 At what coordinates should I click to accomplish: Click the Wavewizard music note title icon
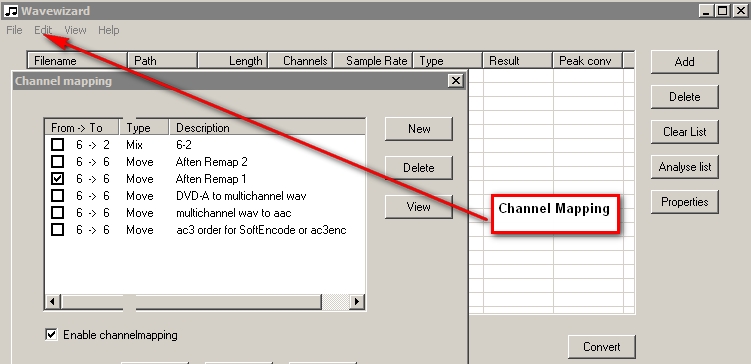(x=11, y=11)
